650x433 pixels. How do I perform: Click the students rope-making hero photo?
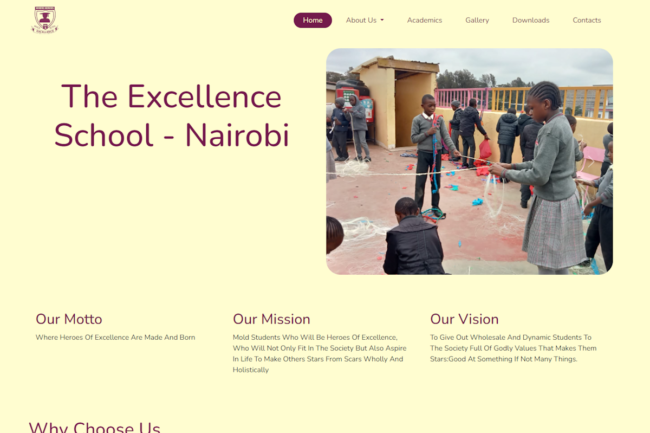click(469, 162)
